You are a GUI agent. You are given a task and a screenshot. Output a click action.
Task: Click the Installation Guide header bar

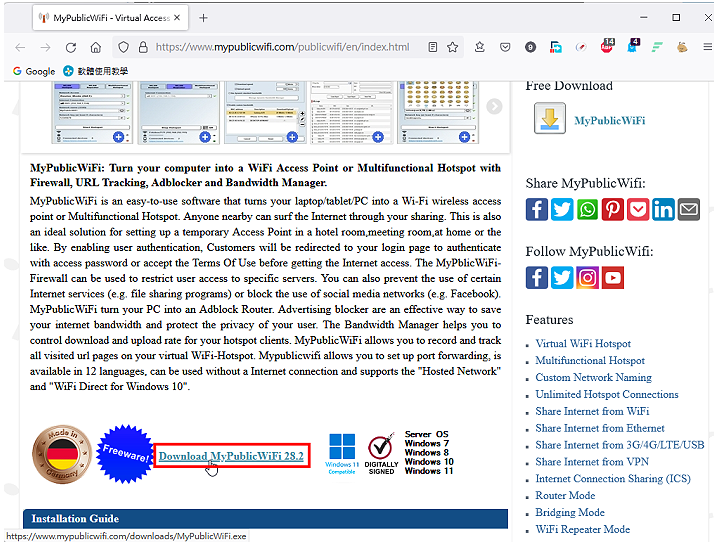(265, 518)
